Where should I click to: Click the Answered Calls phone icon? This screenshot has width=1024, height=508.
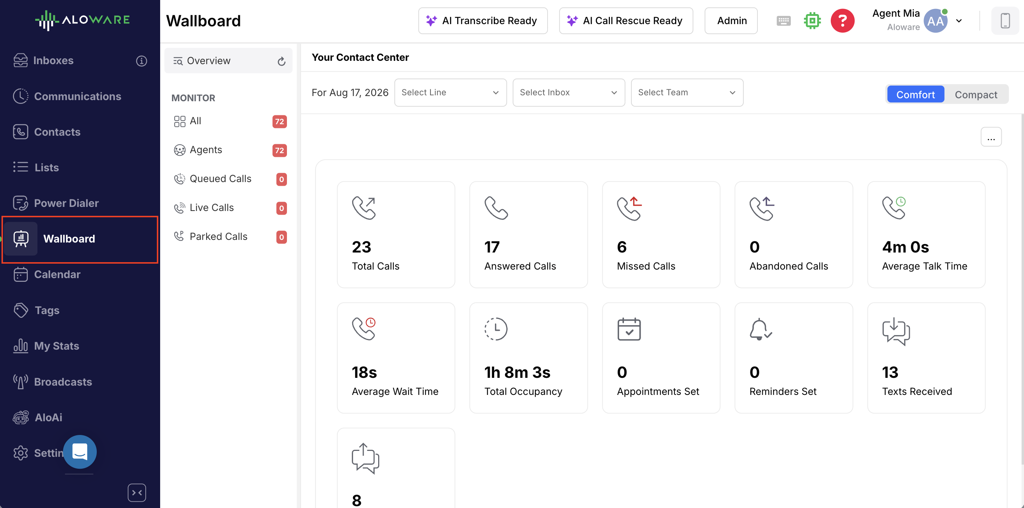pos(496,208)
